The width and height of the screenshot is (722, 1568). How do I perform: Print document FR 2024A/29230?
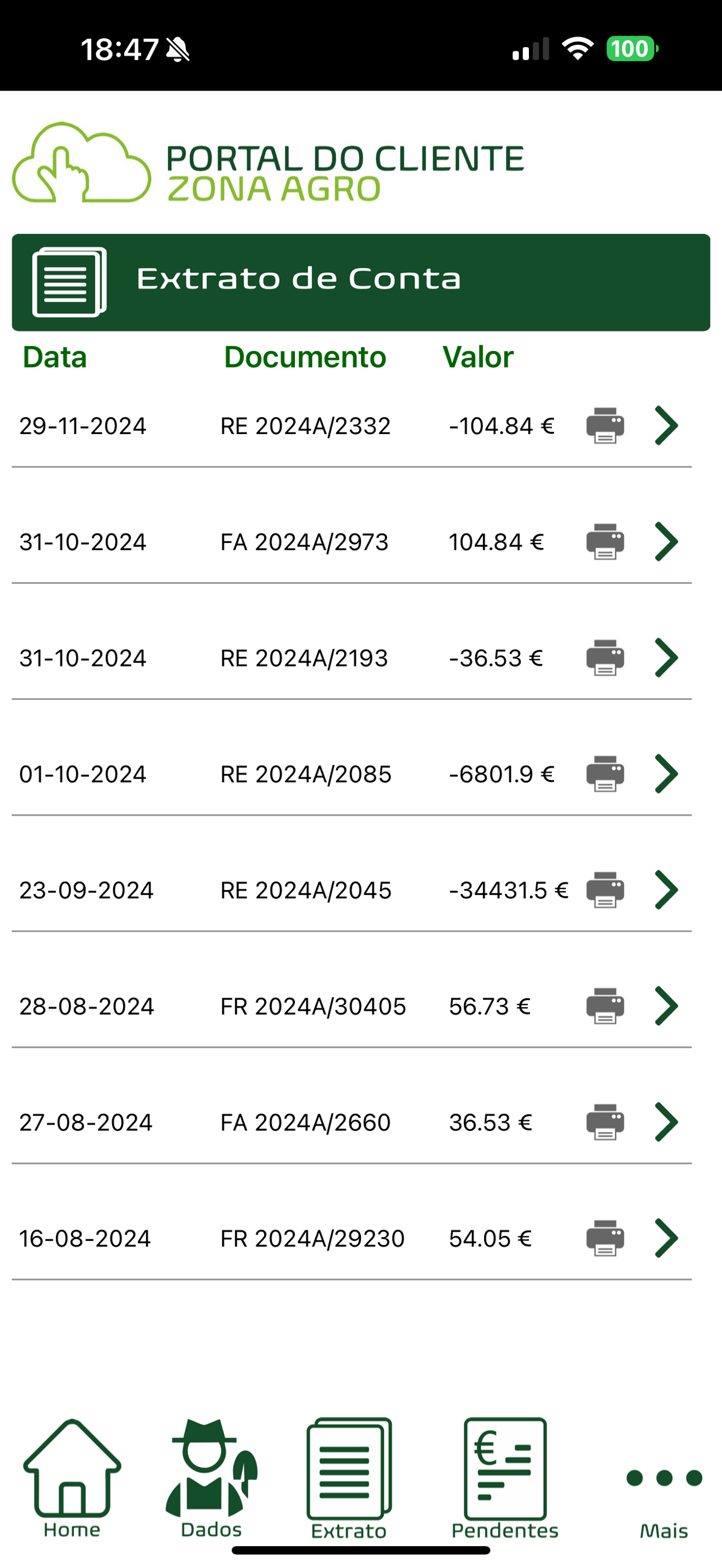pos(604,1239)
